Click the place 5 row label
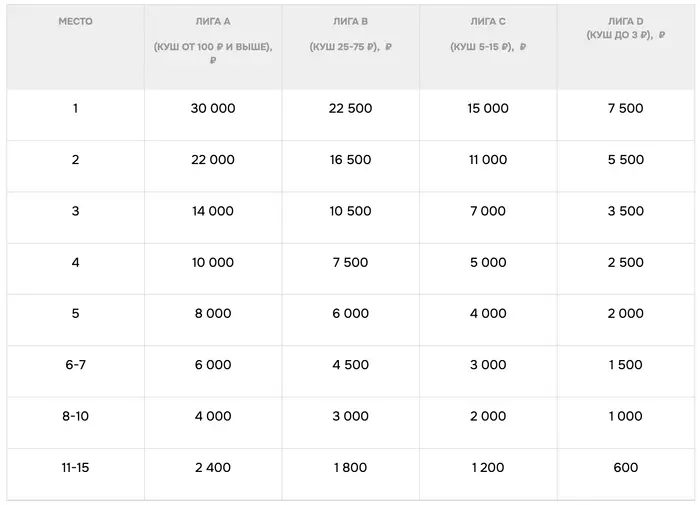 (75, 314)
